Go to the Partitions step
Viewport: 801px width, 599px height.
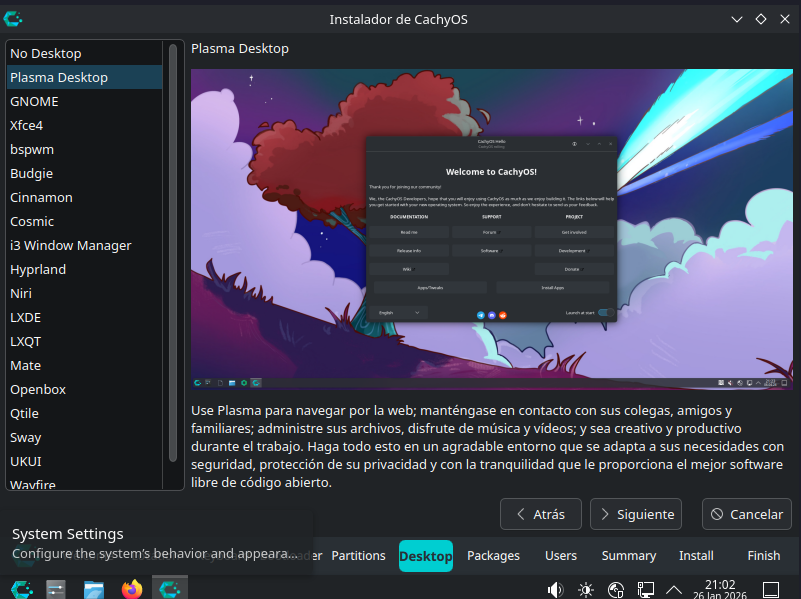tap(358, 555)
